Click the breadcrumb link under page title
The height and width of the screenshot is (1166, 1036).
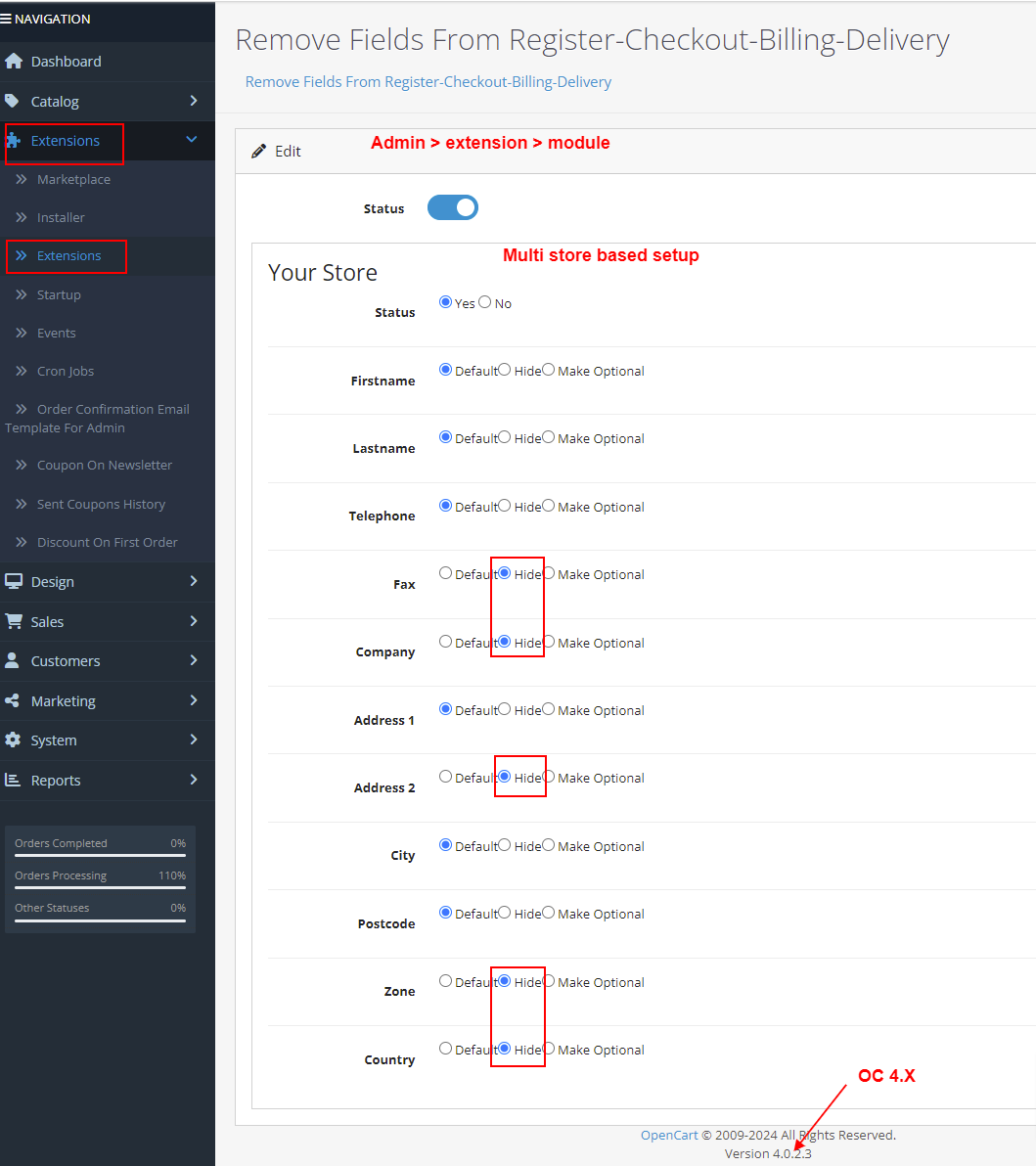pyautogui.click(x=428, y=82)
